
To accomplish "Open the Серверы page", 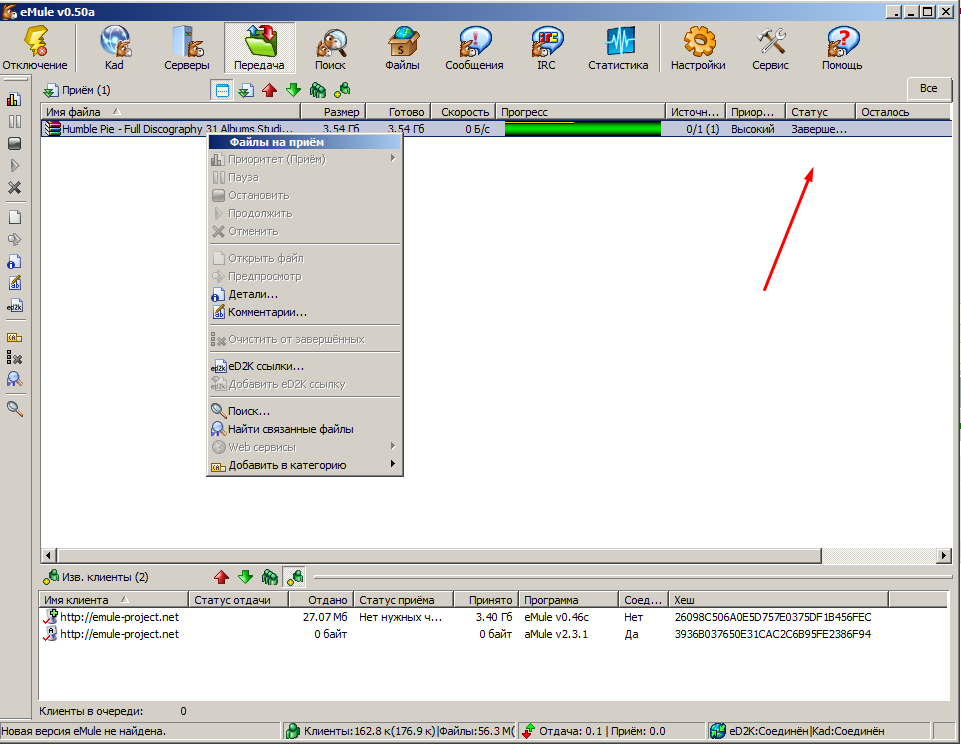I will click(187, 48).
